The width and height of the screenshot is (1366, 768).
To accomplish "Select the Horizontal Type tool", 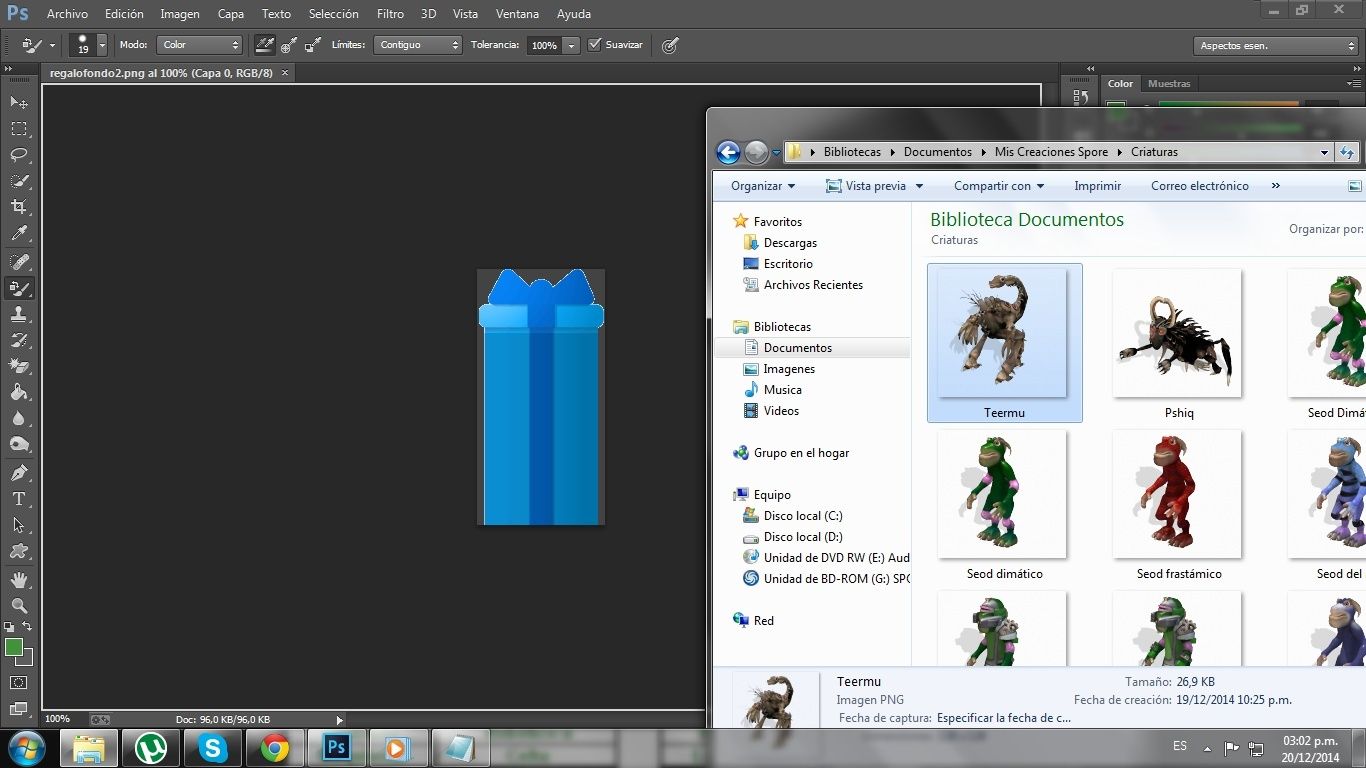I will pos(19,499).
